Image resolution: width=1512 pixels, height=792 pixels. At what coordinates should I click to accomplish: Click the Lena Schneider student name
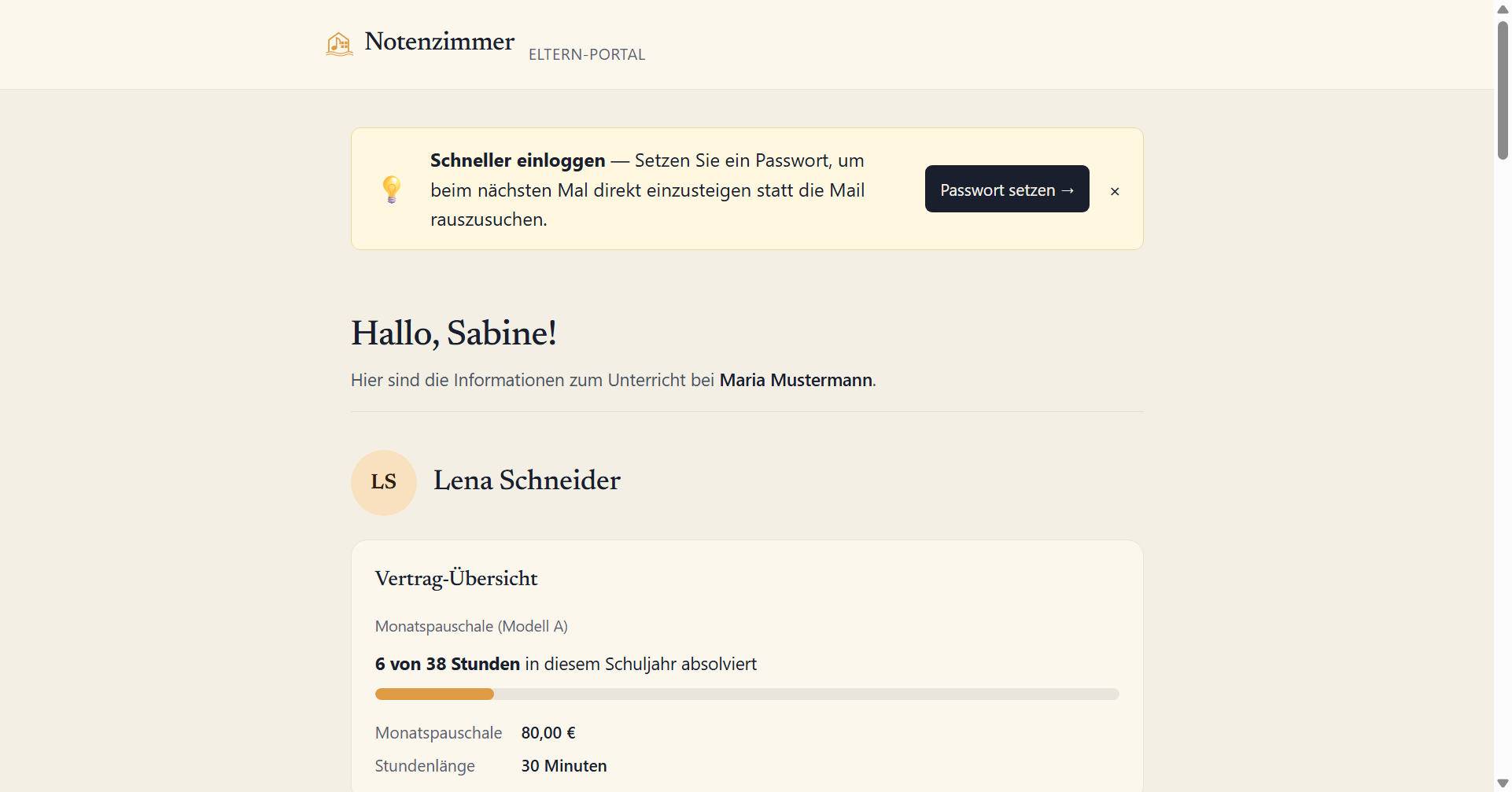point(526,480)
